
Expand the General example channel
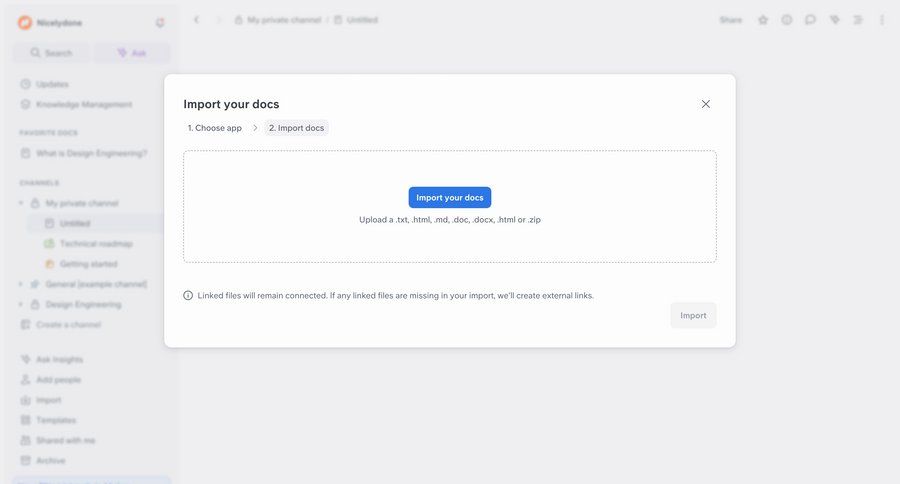[x=21, y=284]
